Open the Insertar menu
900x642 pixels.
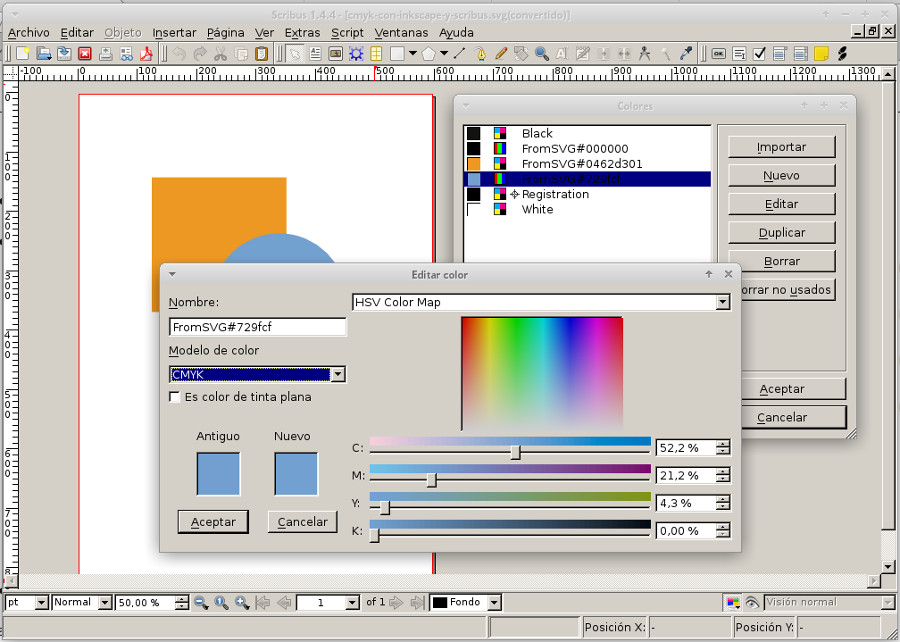[174, 33]
